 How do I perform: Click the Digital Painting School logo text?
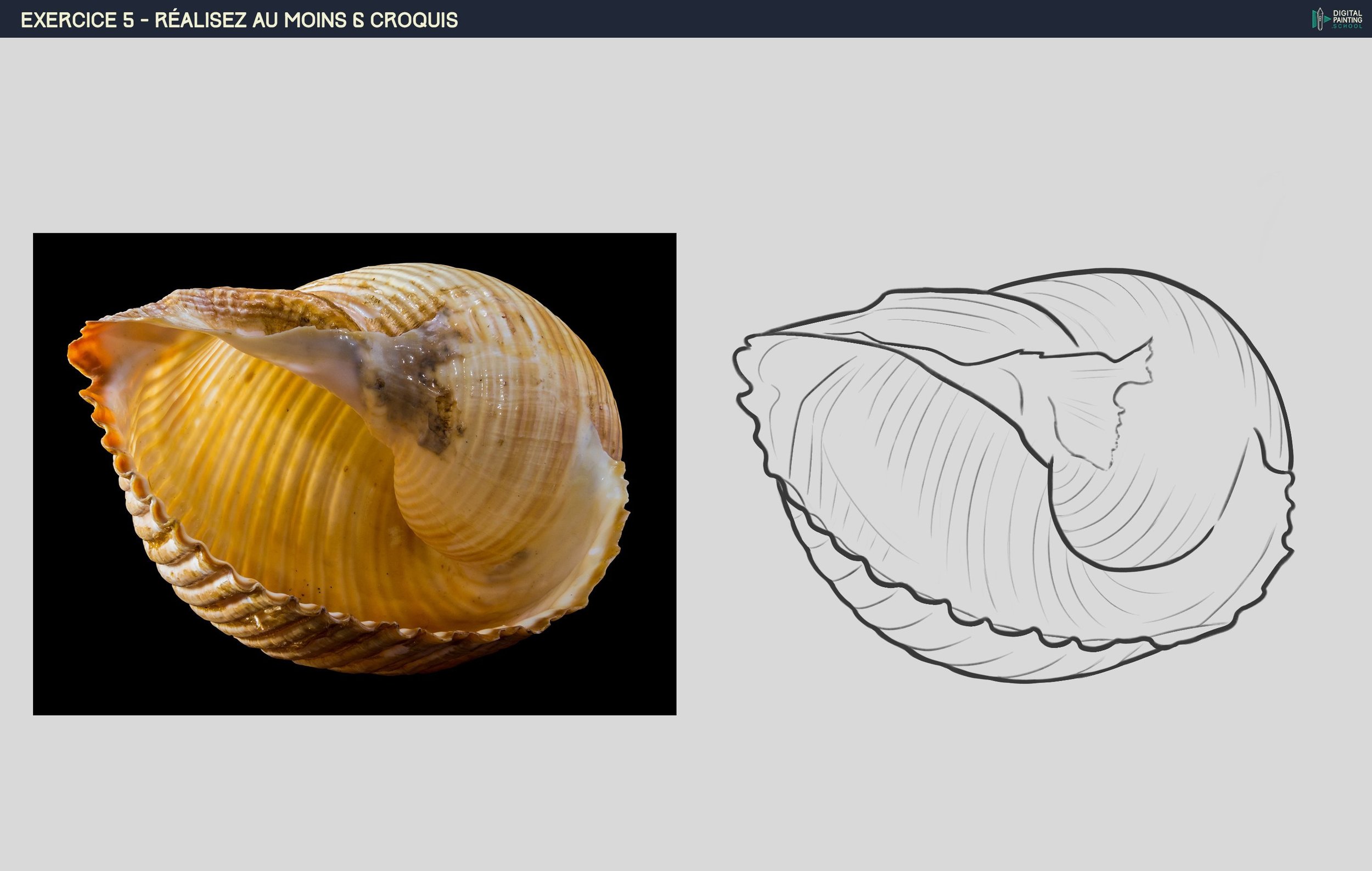coord(1347,16)
